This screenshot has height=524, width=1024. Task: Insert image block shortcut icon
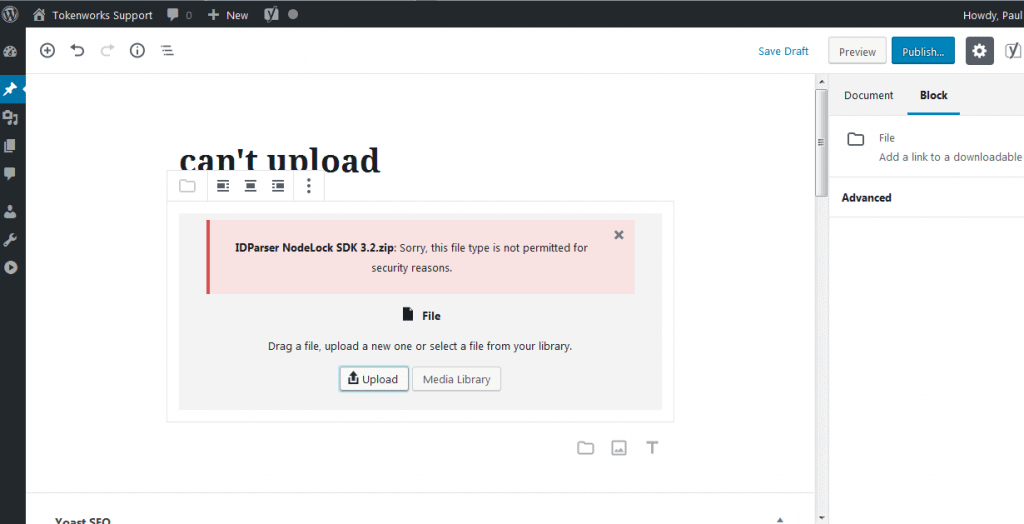[619, 448]
